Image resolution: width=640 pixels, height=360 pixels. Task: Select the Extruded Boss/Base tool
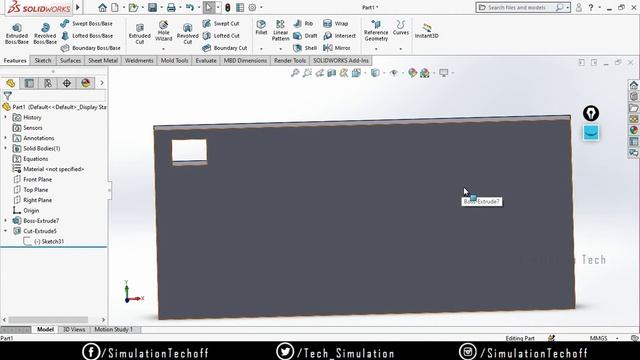point(17,33)
